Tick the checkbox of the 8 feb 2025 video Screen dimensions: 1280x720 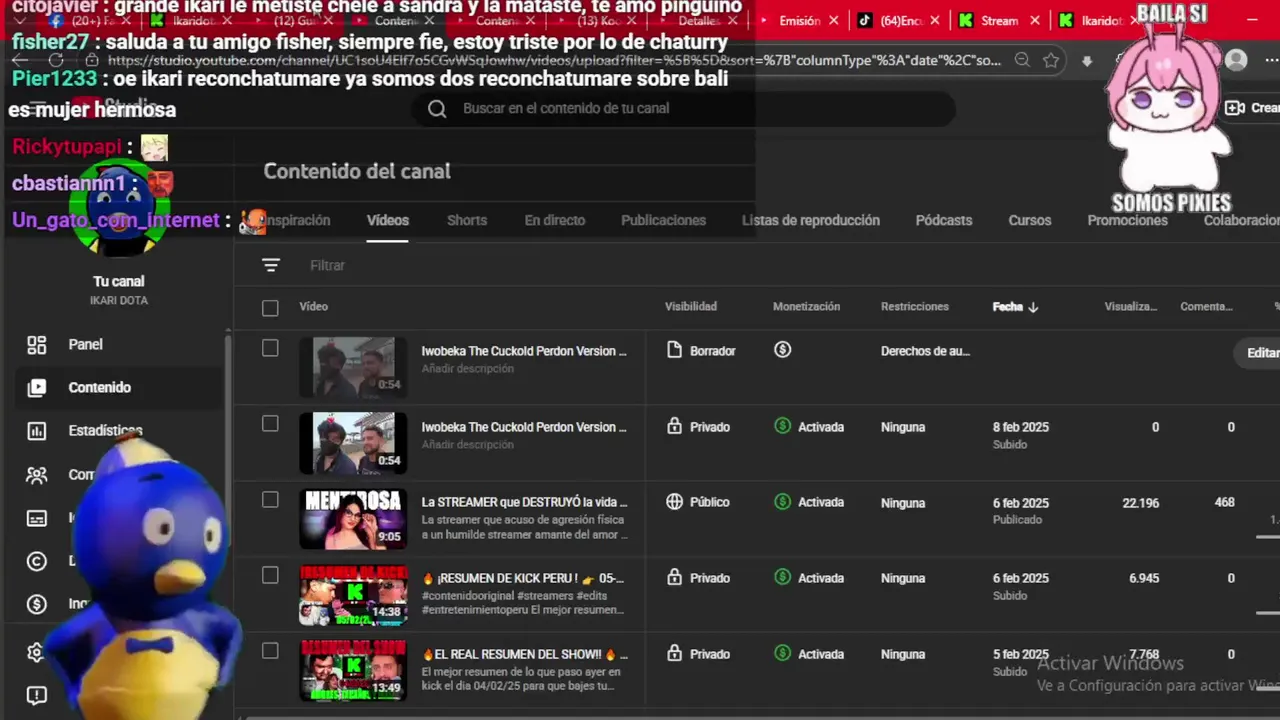click(270, 424)
